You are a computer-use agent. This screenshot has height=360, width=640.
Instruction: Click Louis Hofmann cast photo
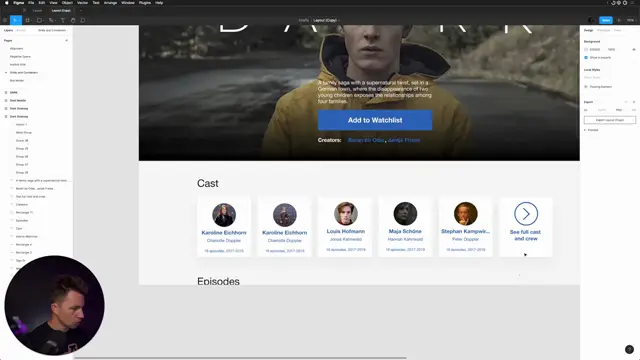346,213
